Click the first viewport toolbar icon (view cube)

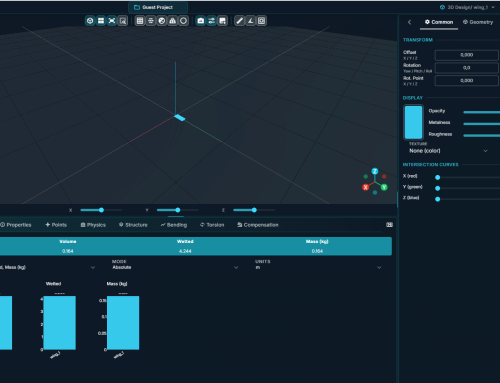(90, 21)
